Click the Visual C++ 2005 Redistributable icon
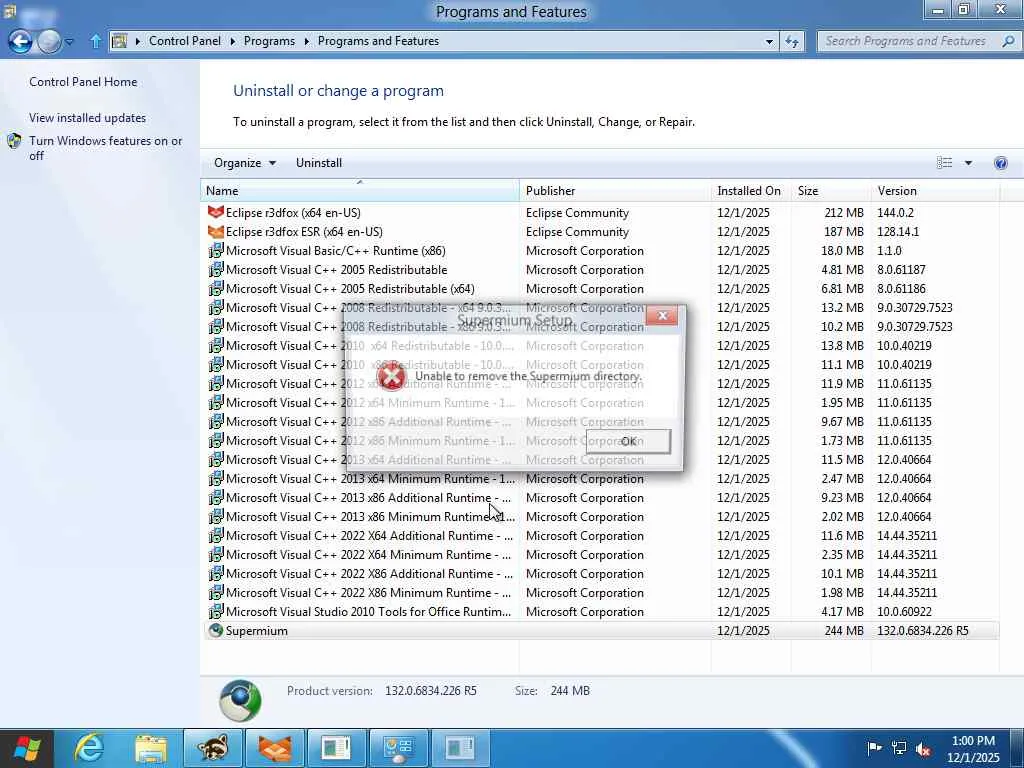The image size is (1024, 768). point(216,270)
